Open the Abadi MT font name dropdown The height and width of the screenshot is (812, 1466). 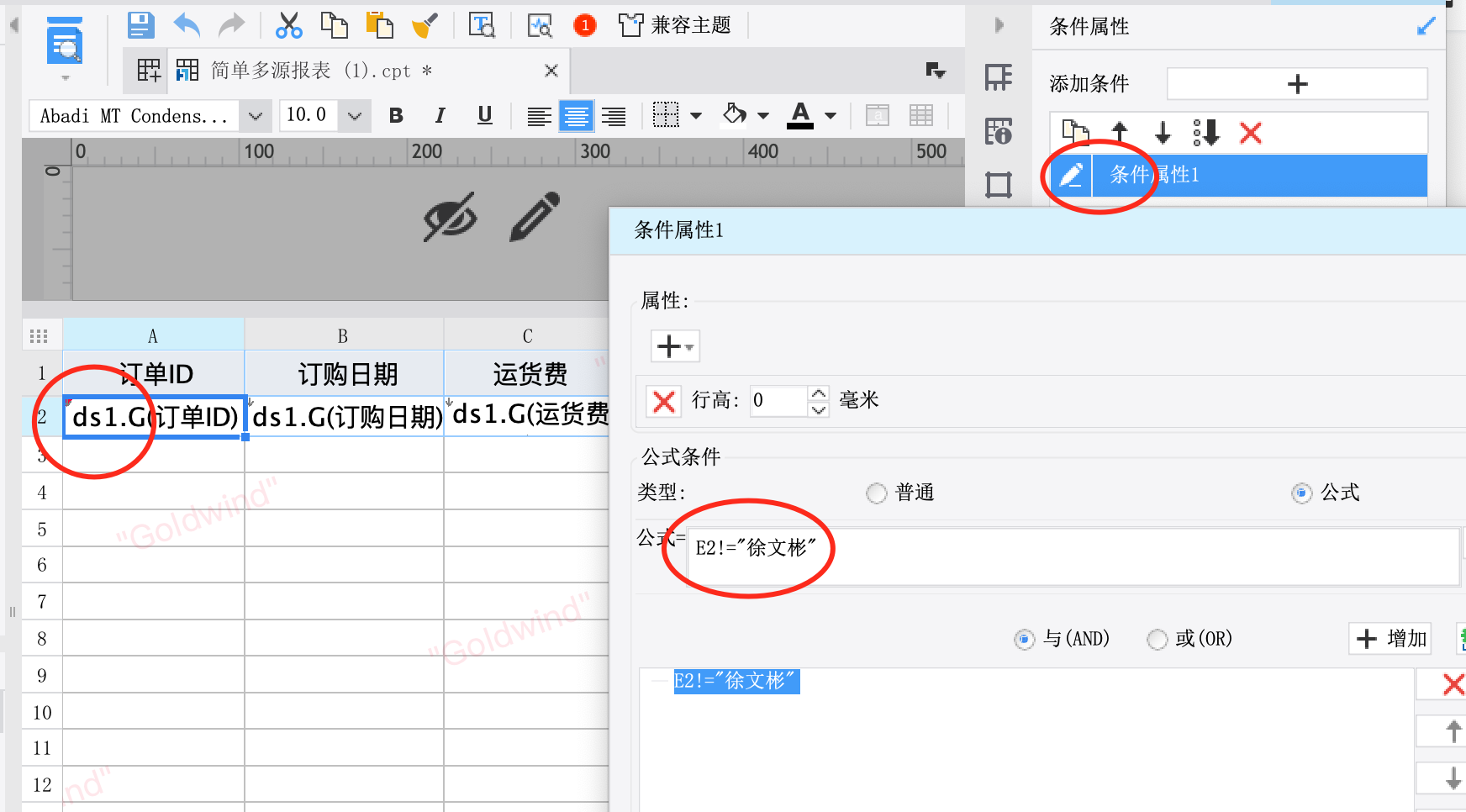coord(256,116)
